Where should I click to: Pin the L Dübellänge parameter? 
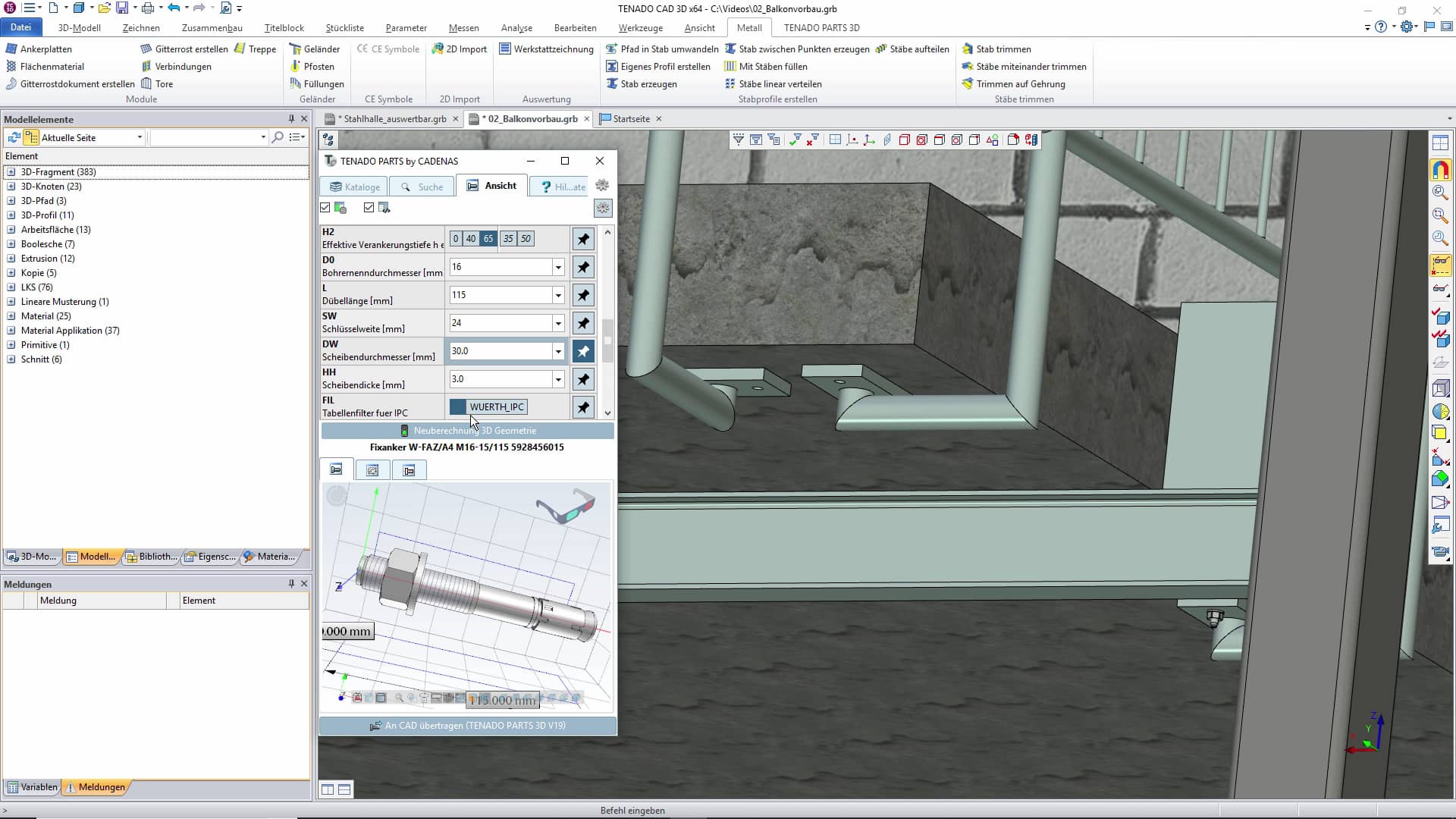click(582, 295)
